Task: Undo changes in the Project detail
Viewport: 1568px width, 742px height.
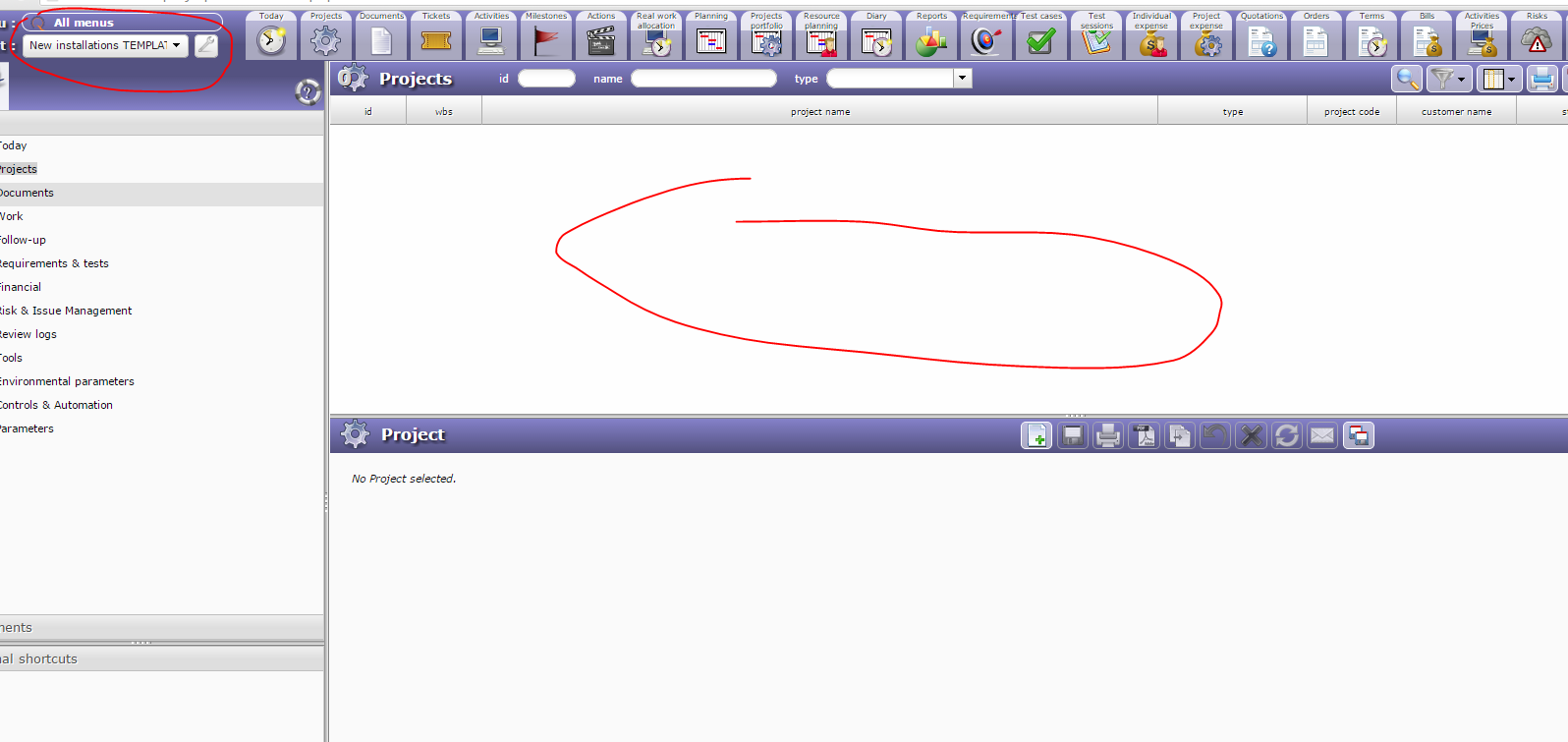Action: (1215, 435)
